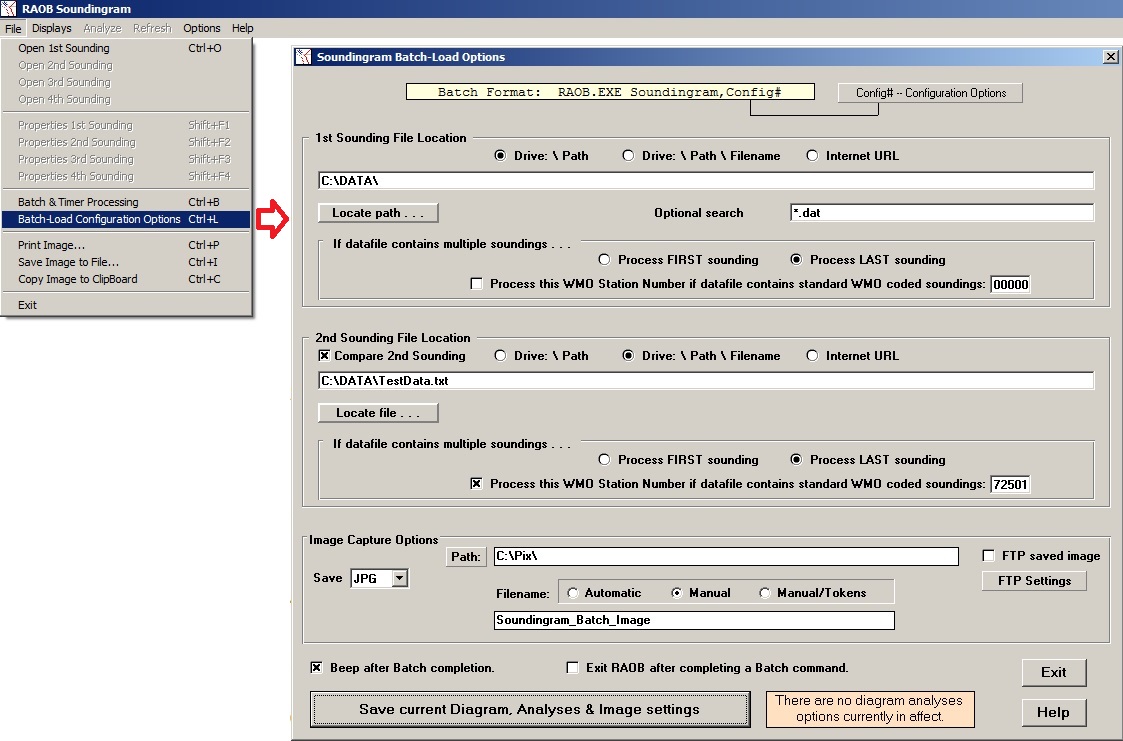Click the 00000 WMO station field
Image resolution: width=1123 pixels, height=741 pixels.
pos(1010,284)
